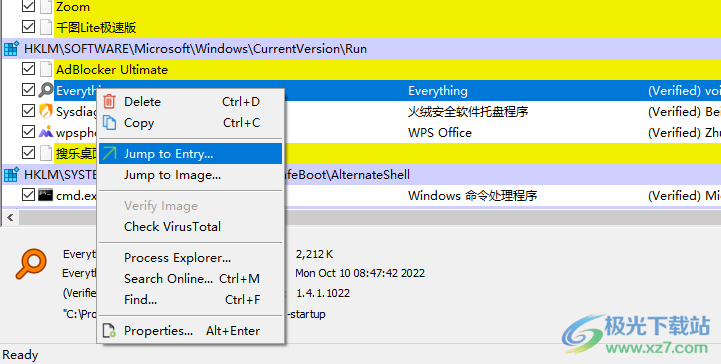
Task: Choose Search Online... menu item
Action: tap(190, 279)
